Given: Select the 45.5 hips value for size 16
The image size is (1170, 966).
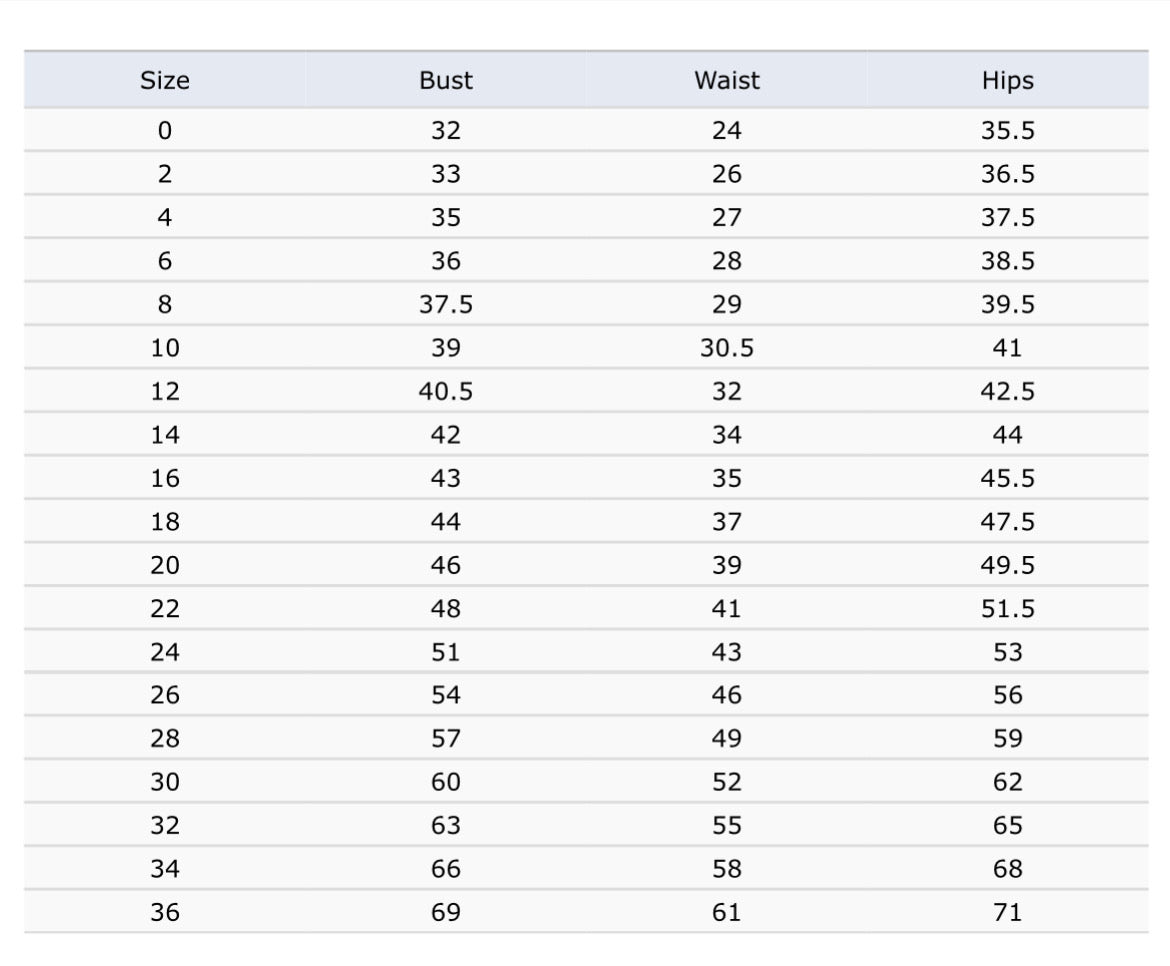Looking at the screenshot, I should pyautogui.click(x=1007, y=479).
